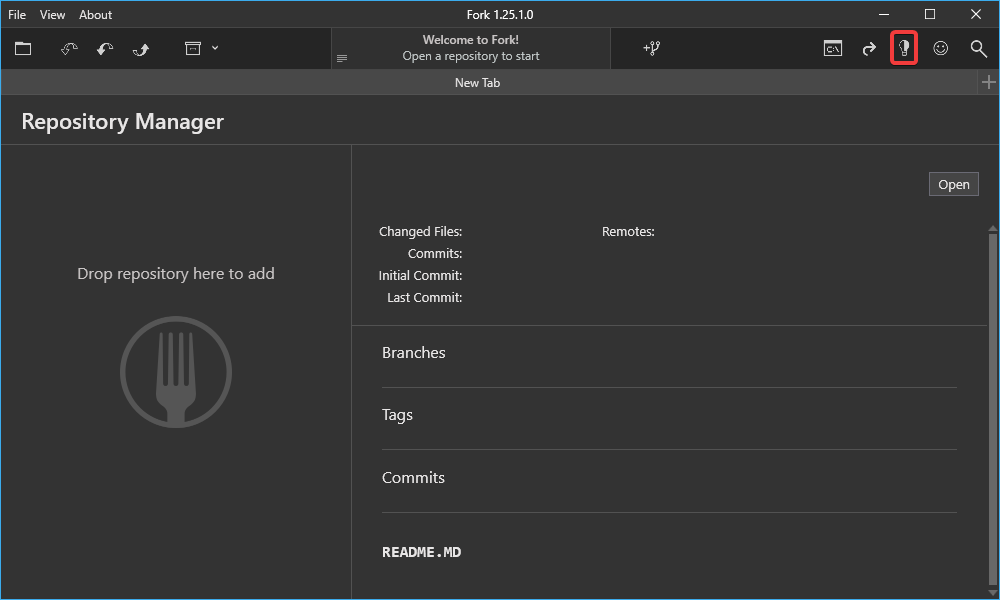Click the Remotes label

[x=628, y=231]
